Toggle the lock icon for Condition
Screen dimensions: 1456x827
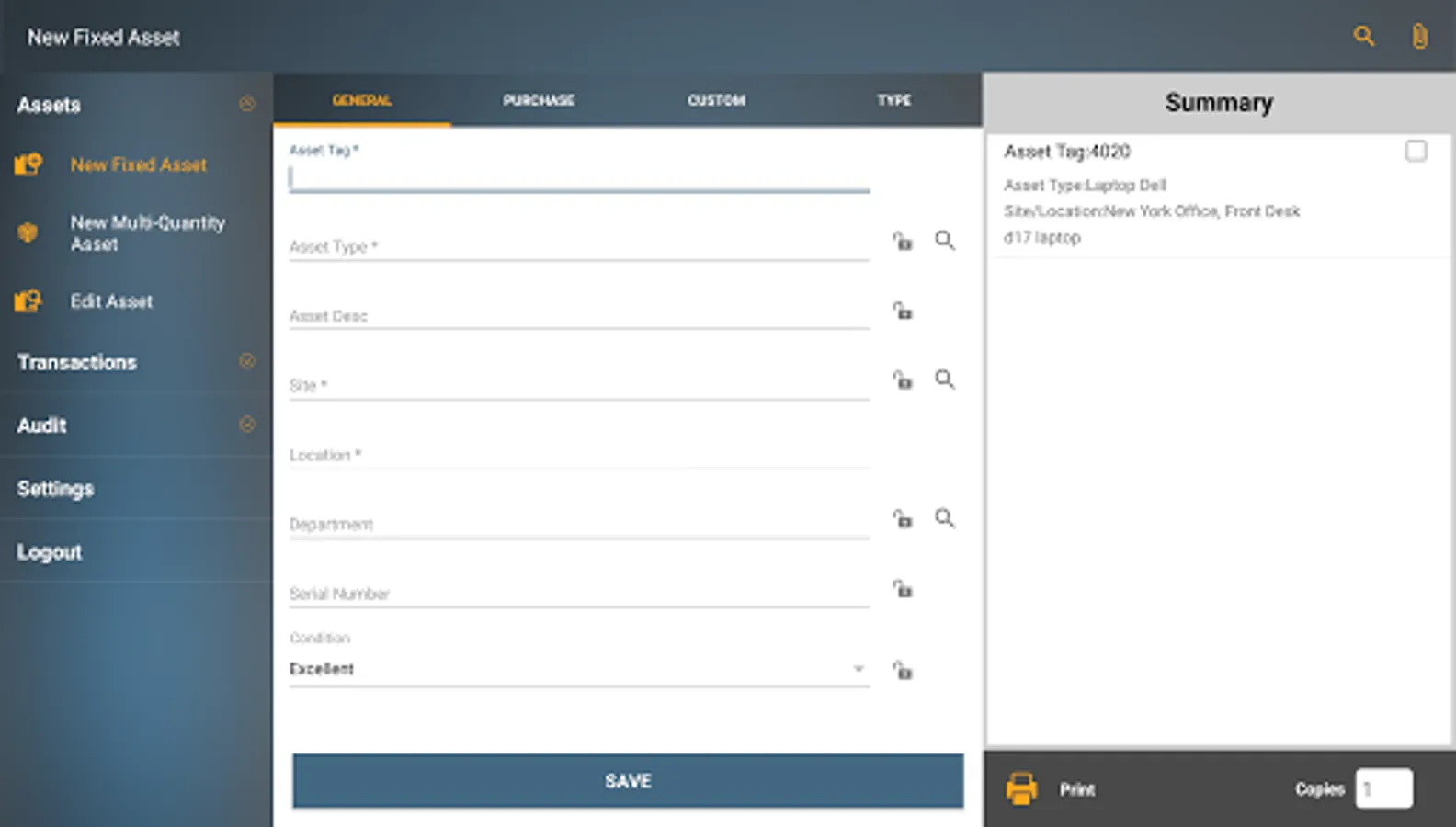click(x=903, y=670)
